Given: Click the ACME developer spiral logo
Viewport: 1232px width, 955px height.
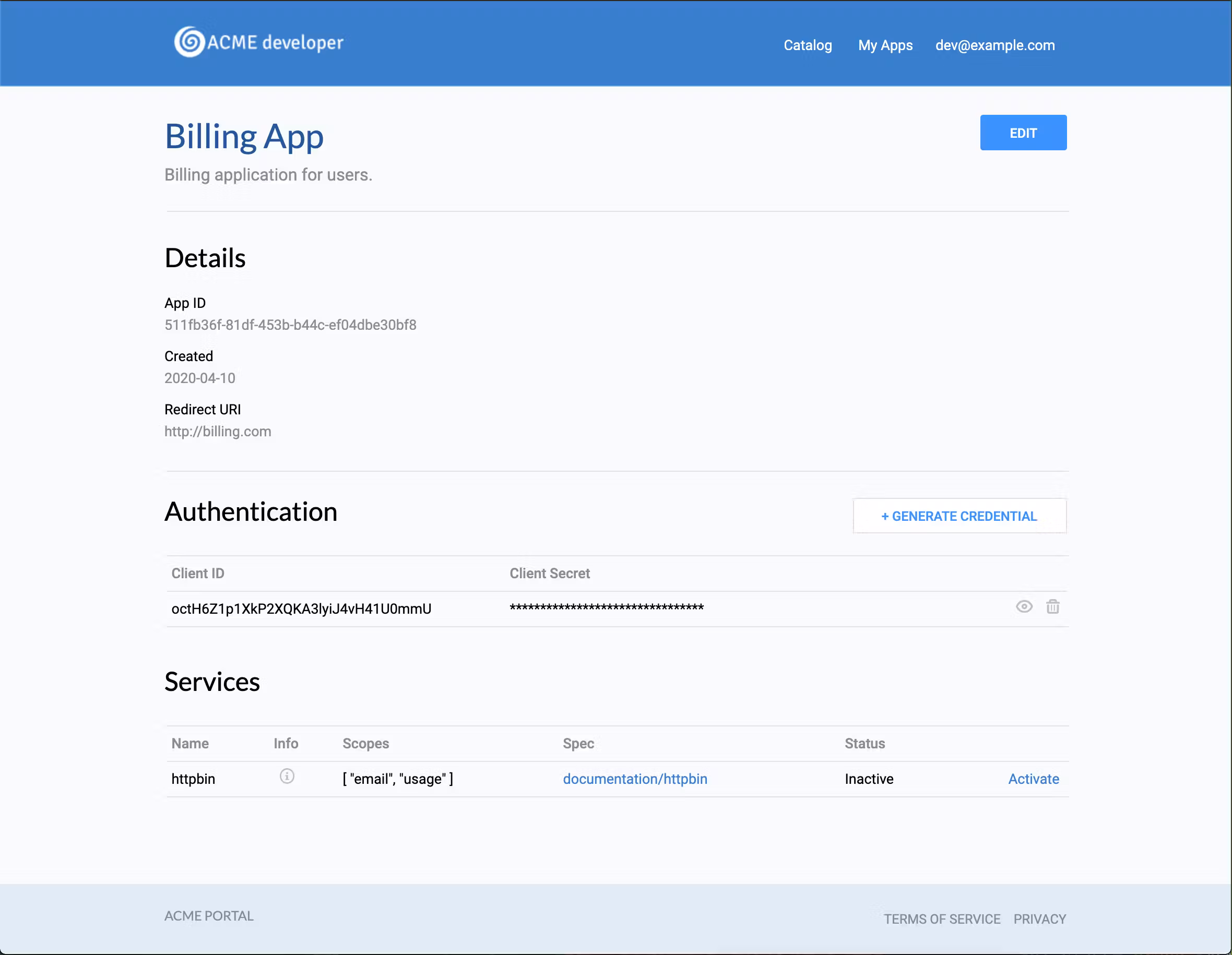Looking at the screenshot, I should pos(189,42).
